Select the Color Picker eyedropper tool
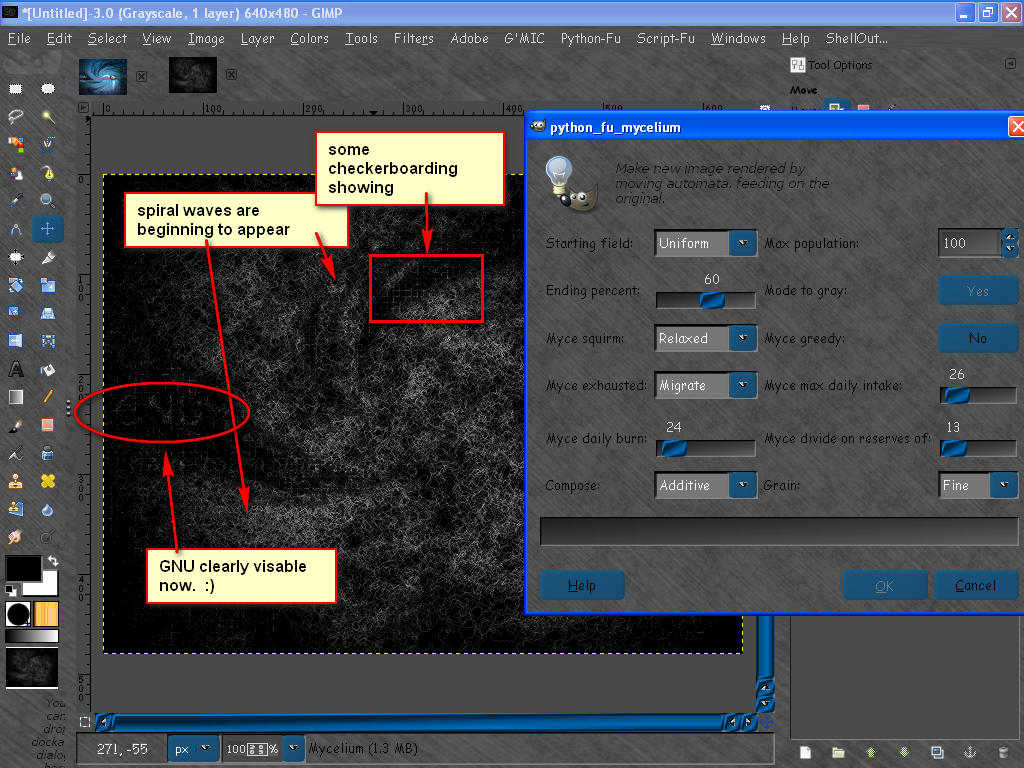 16,200
